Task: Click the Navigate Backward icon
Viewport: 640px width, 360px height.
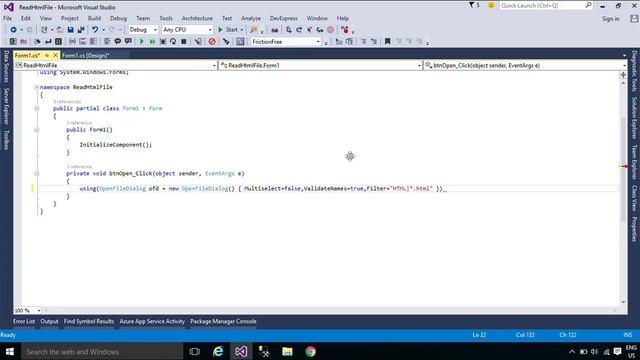Action: [13, 30]
